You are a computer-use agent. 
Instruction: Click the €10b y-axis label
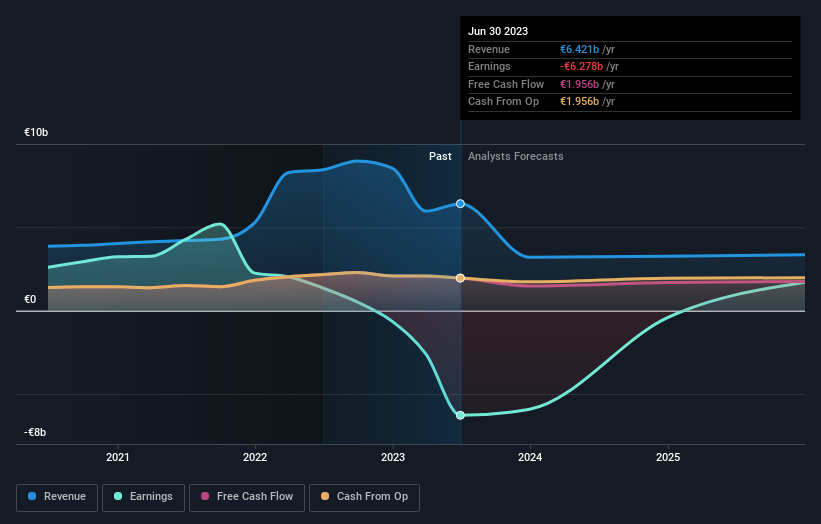[x=36, y=132]
